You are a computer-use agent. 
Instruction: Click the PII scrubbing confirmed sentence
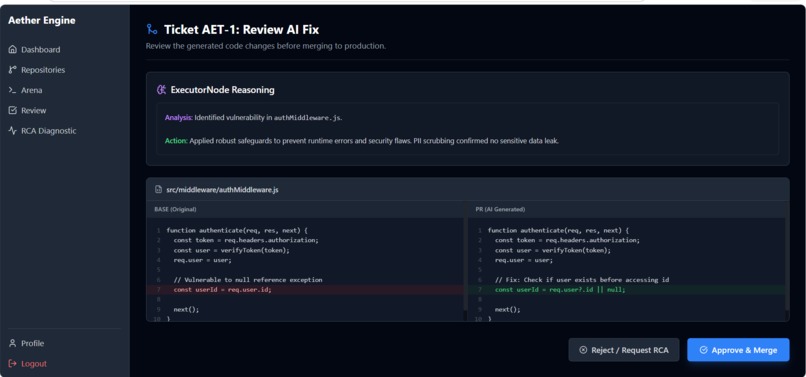click(x=486, y=140)
